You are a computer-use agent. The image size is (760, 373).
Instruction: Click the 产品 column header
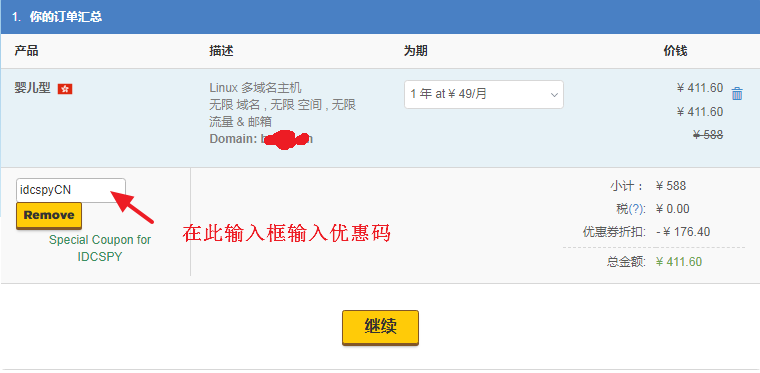(26, 51)
